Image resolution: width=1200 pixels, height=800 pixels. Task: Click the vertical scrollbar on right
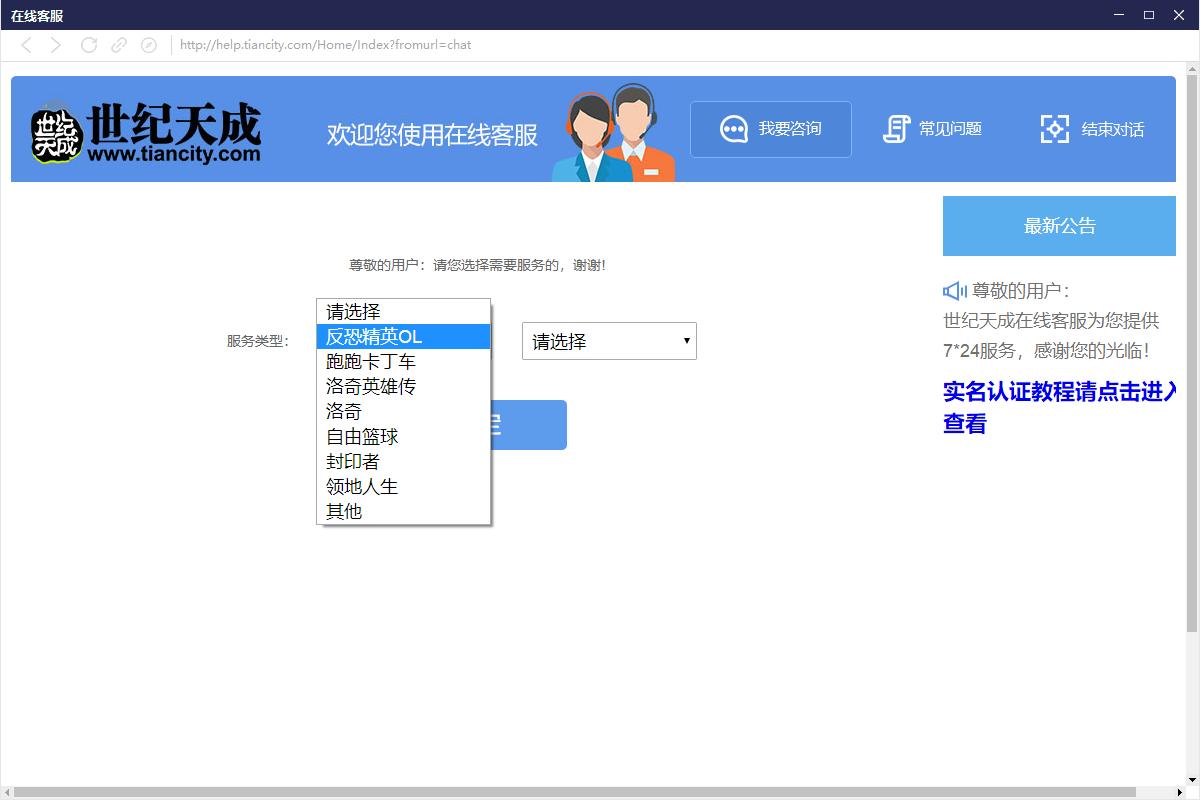tap(1191, 350)
